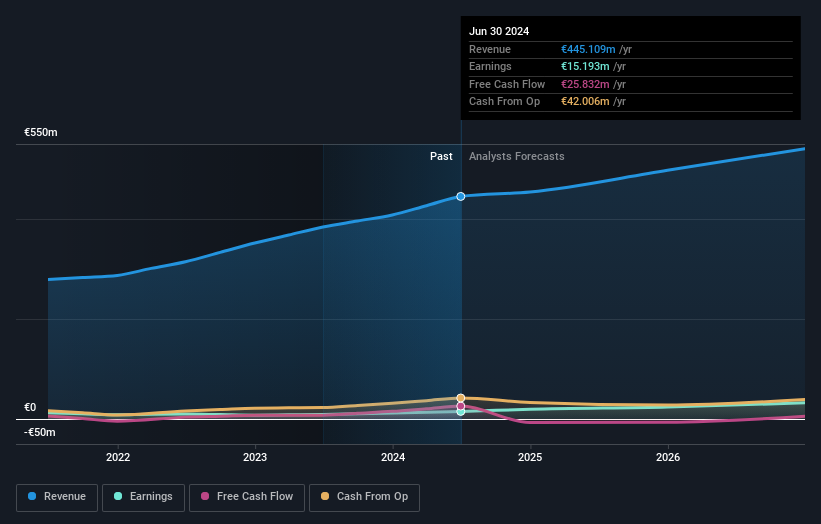
Task: Hide the Earnings series via legend
Action: [142, 497]
